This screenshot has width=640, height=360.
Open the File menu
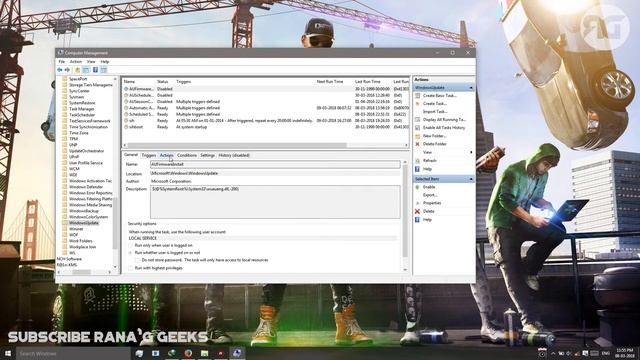coord(61,62)
